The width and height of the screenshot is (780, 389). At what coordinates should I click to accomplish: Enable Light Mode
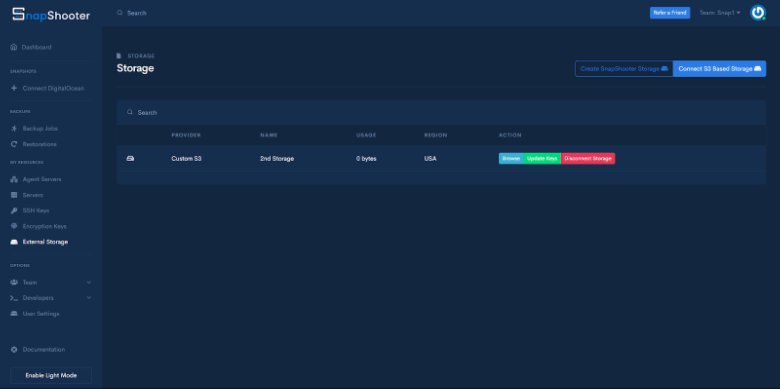(x=51, y=376)
